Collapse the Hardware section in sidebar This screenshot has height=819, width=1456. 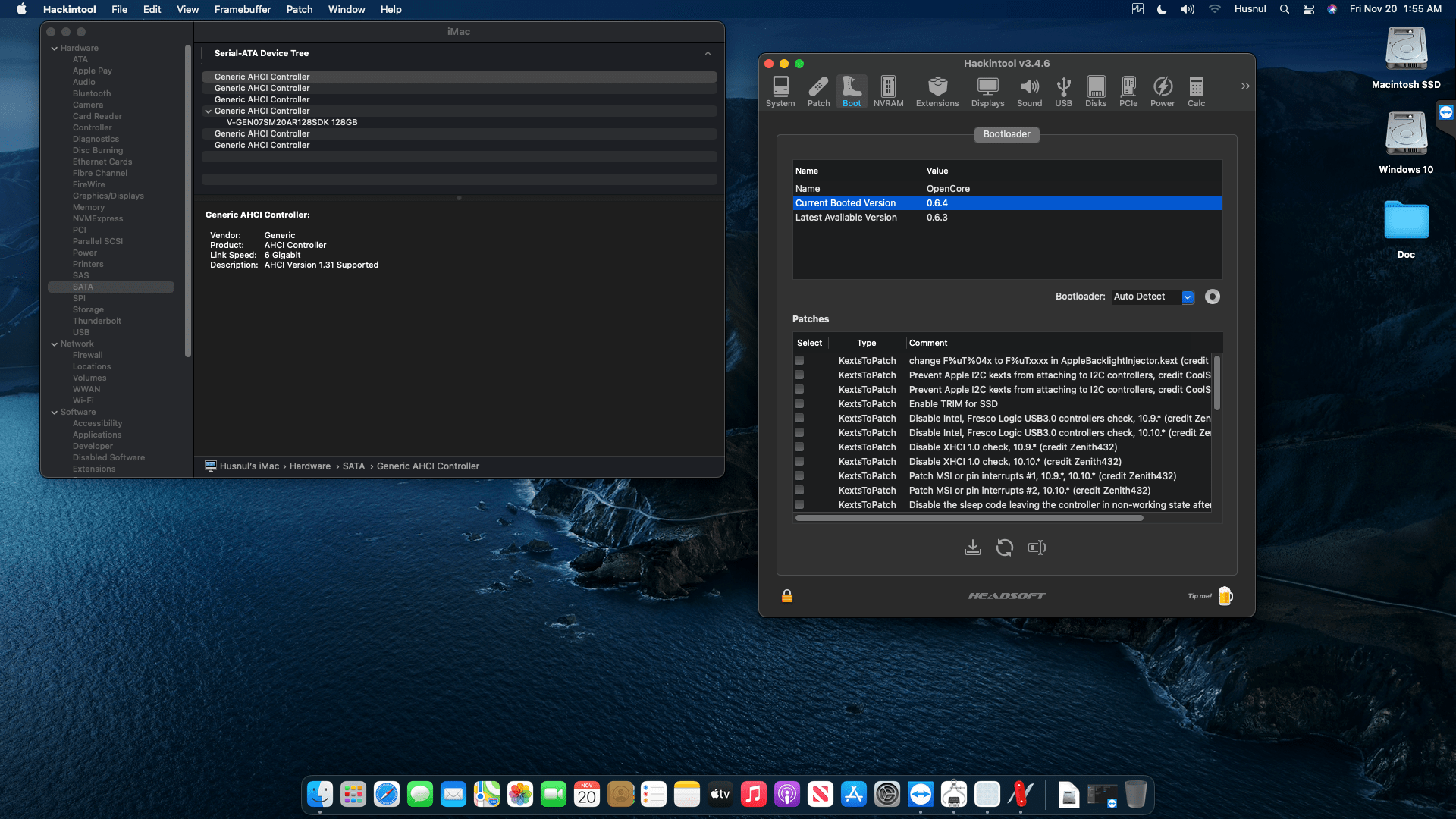tap(55, 48)
